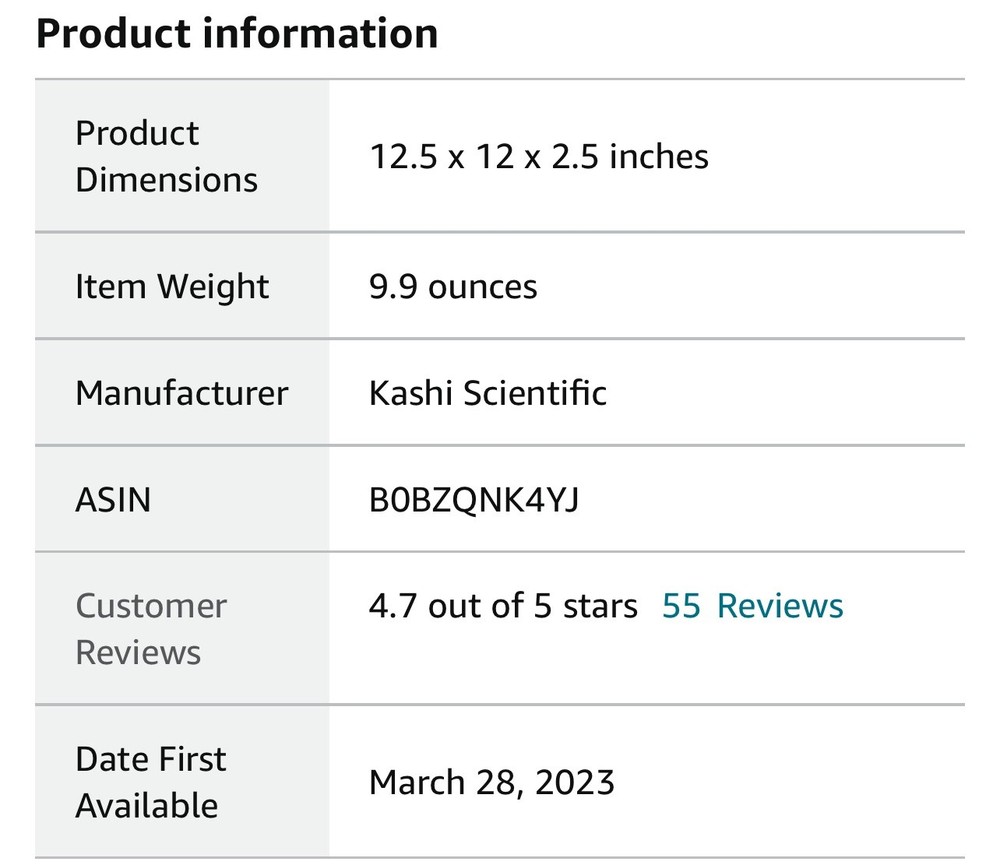Select the Product Dimensions label
Viewport: 1000px width, 865px height.
tap(166, 156)
